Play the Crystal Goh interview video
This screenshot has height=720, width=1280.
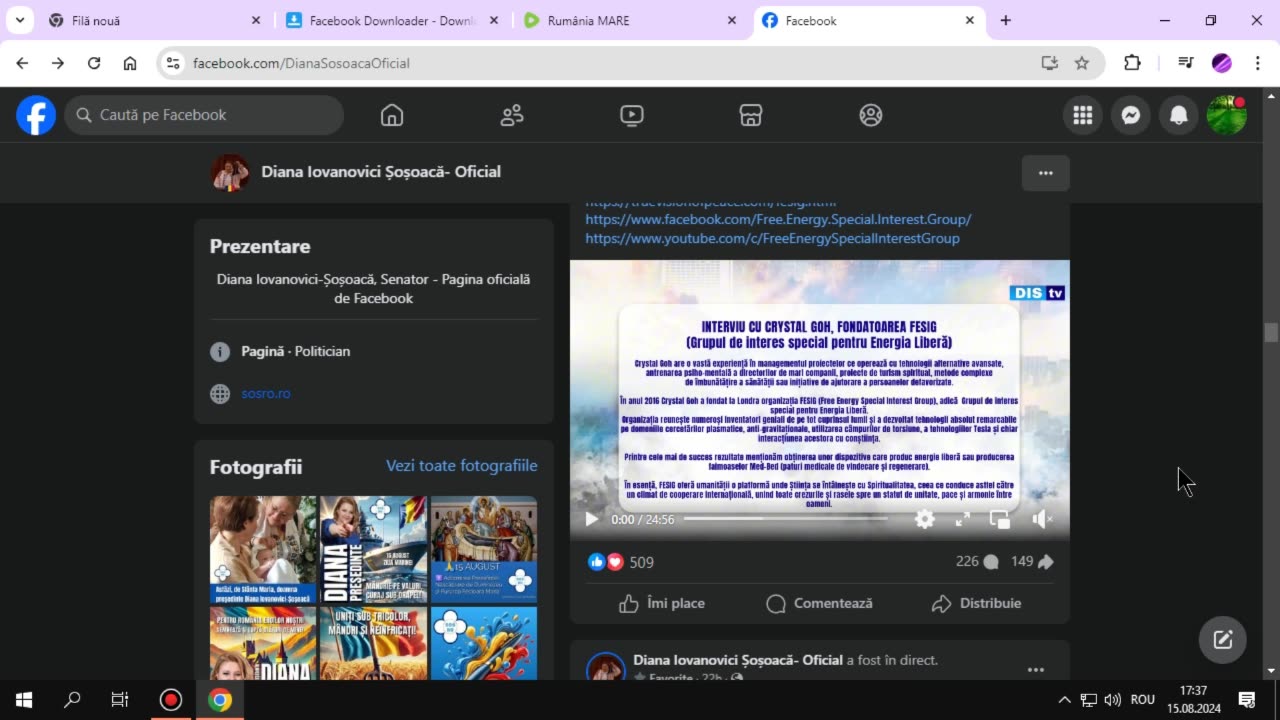[591, 519]
